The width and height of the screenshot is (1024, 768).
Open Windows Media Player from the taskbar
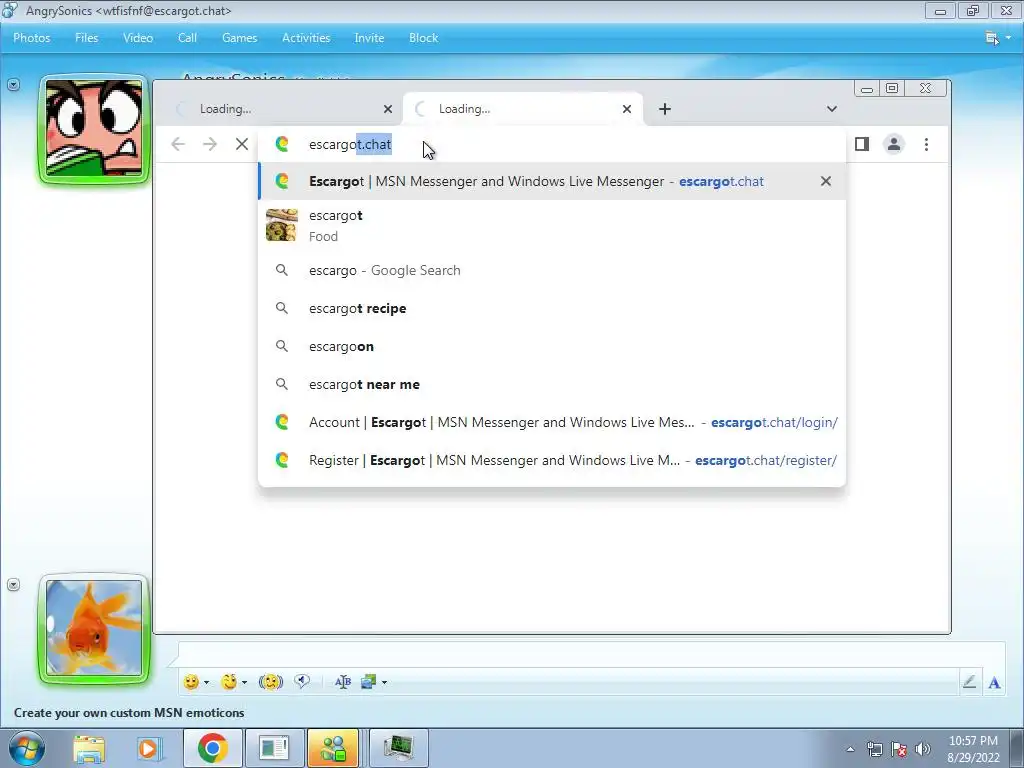tap(149, 748)
